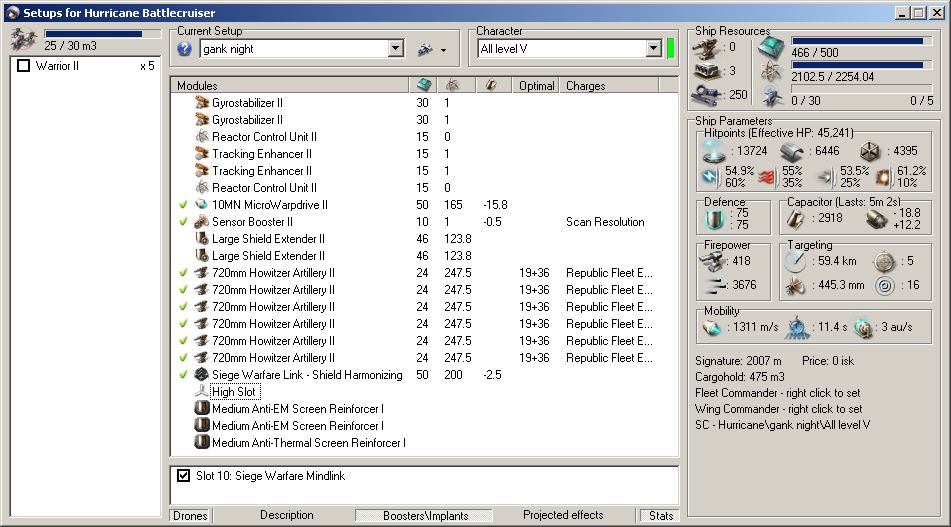This screenshot has width=951, height=527.
Task: Open the Current Setup dropdown
Action: point(395,49)
